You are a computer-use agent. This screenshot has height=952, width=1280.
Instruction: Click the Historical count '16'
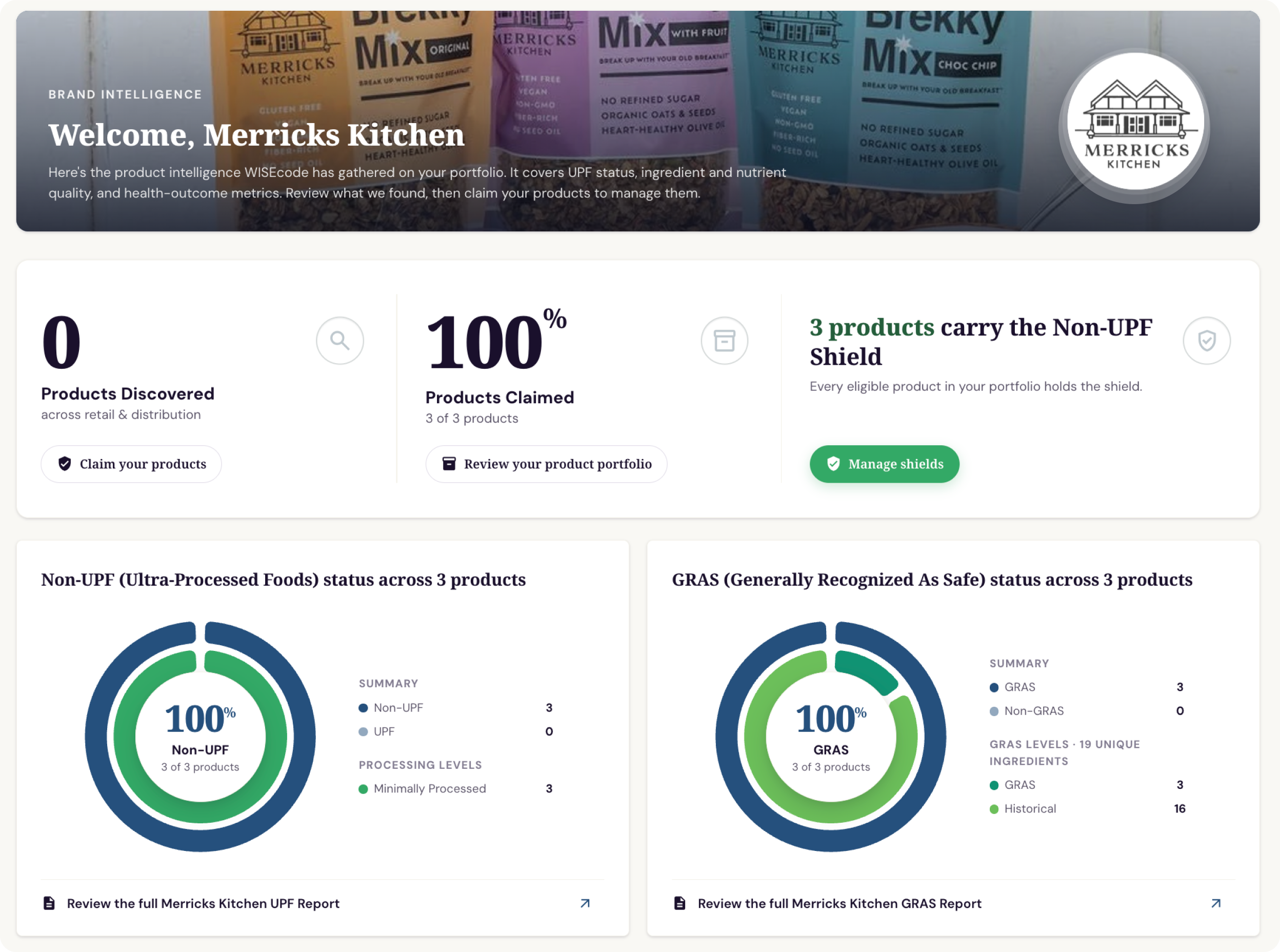pos(1179,808)
